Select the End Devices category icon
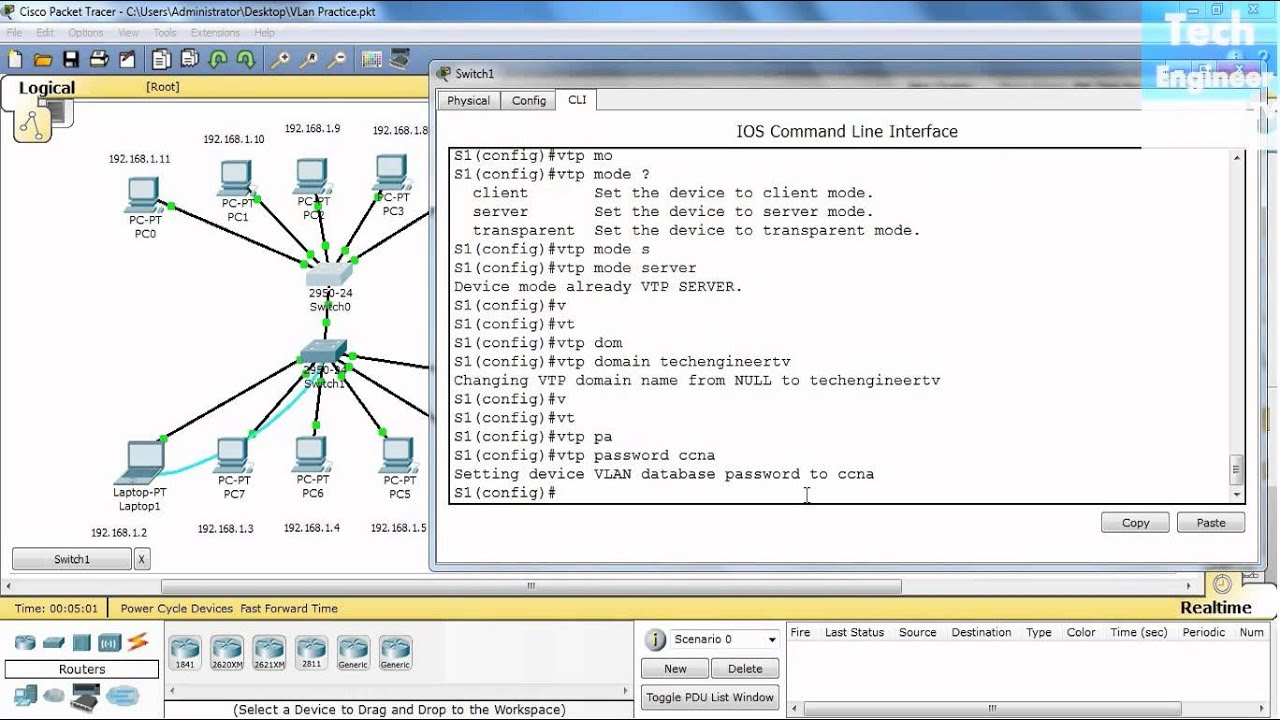1280x720 pixels. pos(25,695)
